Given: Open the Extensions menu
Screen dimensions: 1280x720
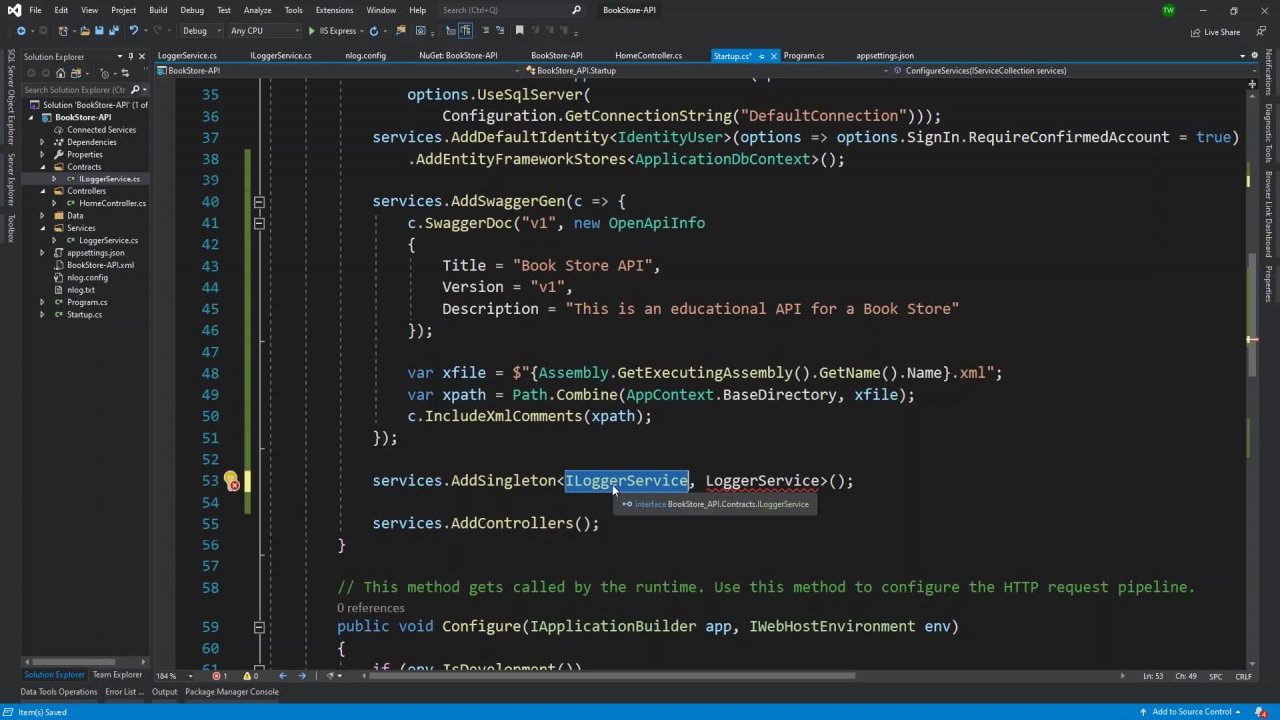Looking at the screenshot, I should click(334, 10).
